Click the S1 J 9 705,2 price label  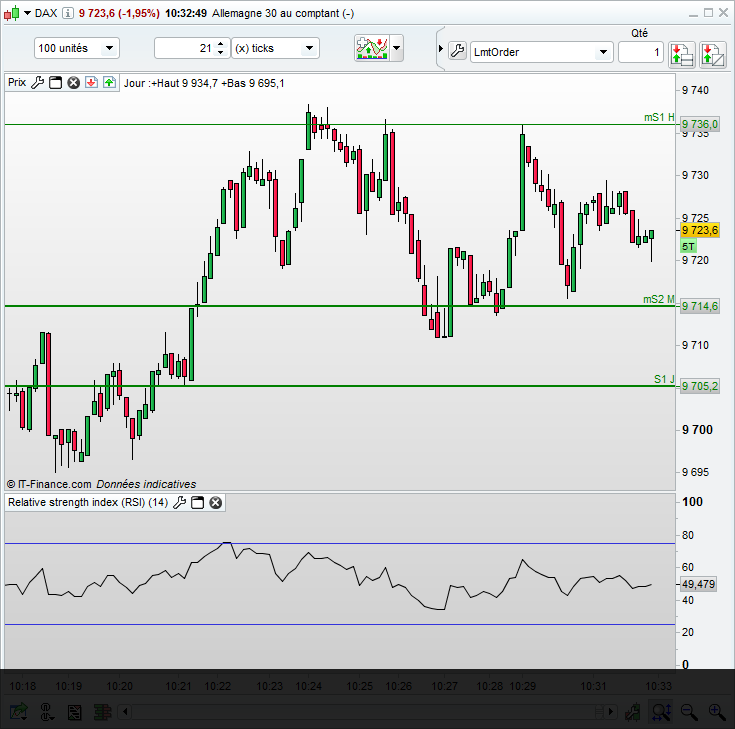(x=699, y=386)
